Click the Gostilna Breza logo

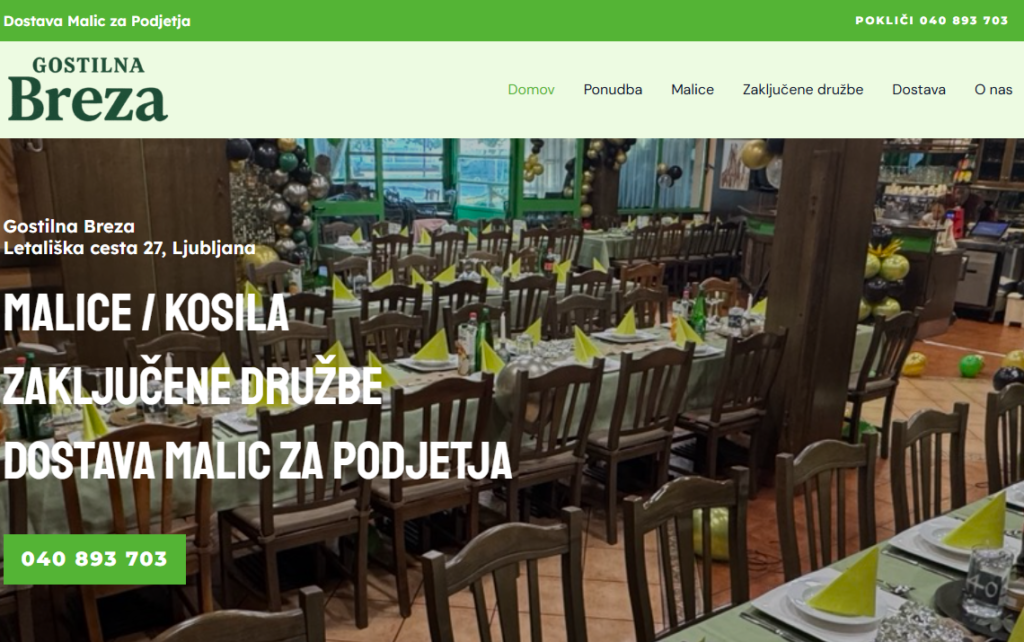(88, 89)
